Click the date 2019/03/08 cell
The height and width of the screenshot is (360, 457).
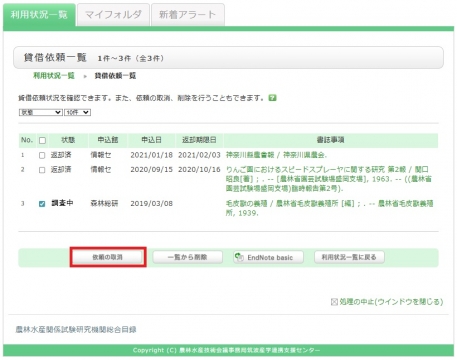click(x=151, y=203)
